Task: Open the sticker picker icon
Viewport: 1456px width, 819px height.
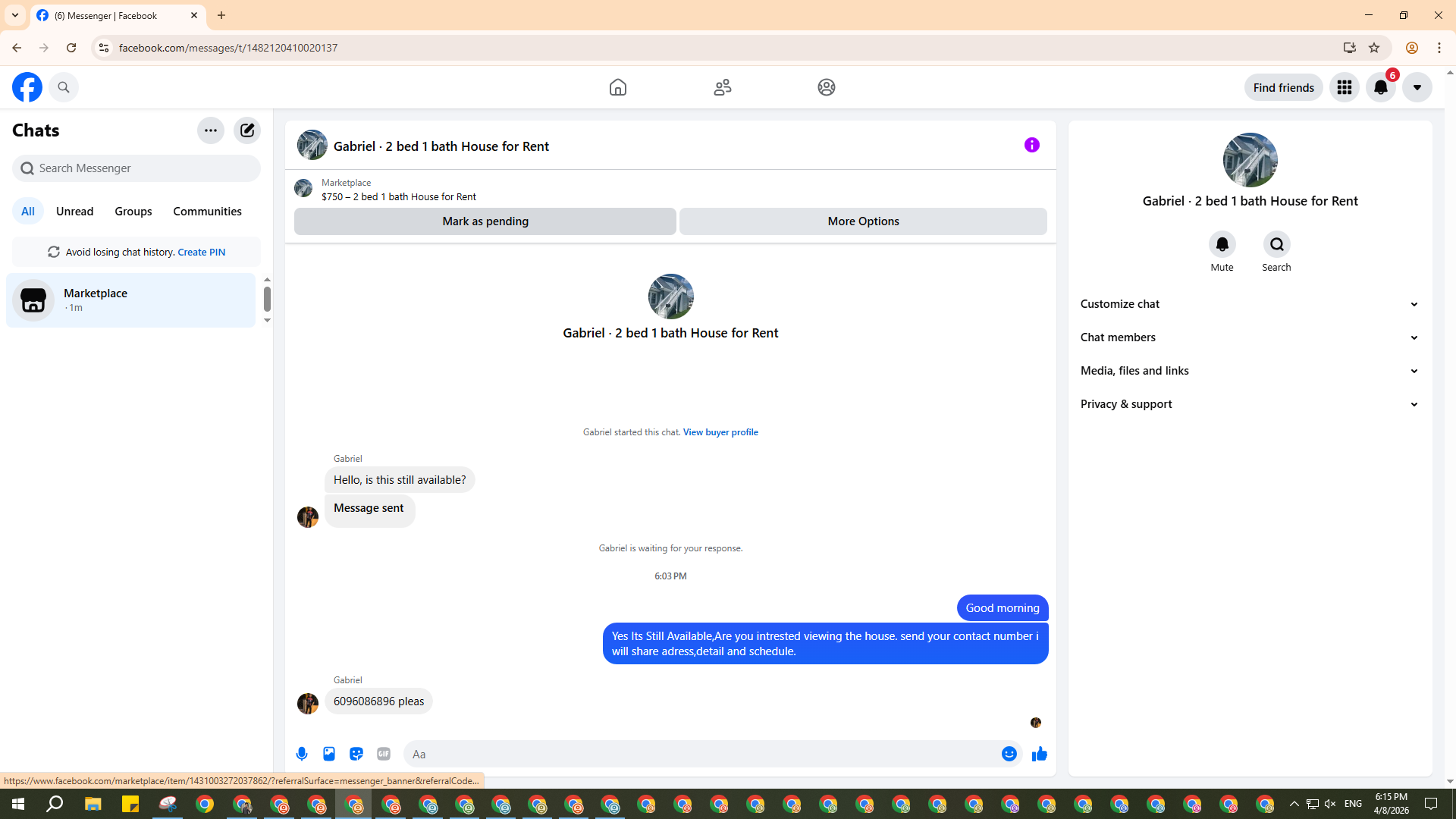Action: 356,754
